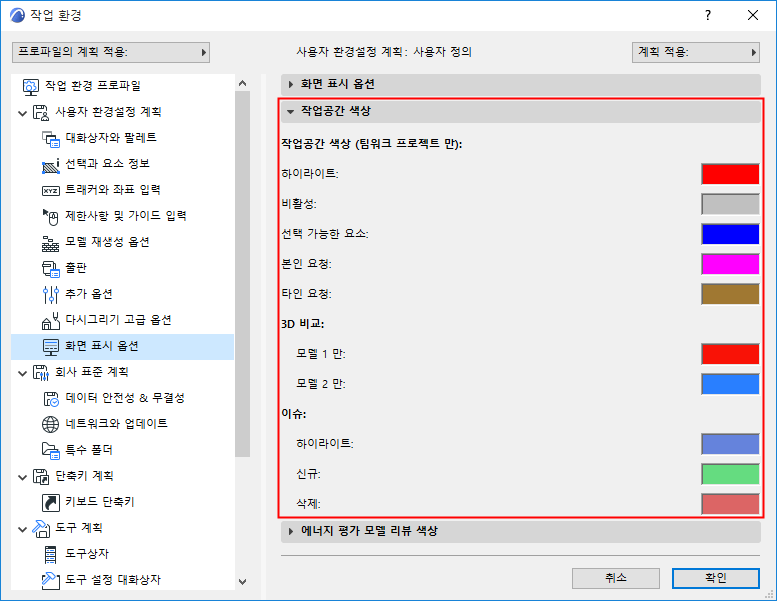Viewport: 777px width, 601px height.
Task: Select 출판 tree item
Action: click(76, 268)
